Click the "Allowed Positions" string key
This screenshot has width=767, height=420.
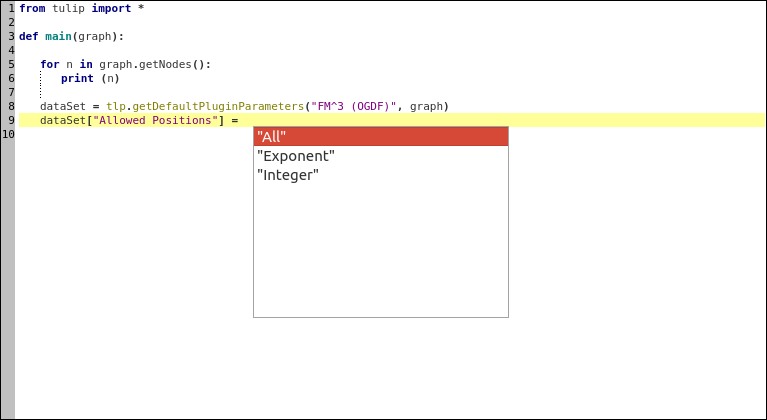point(155,120)
